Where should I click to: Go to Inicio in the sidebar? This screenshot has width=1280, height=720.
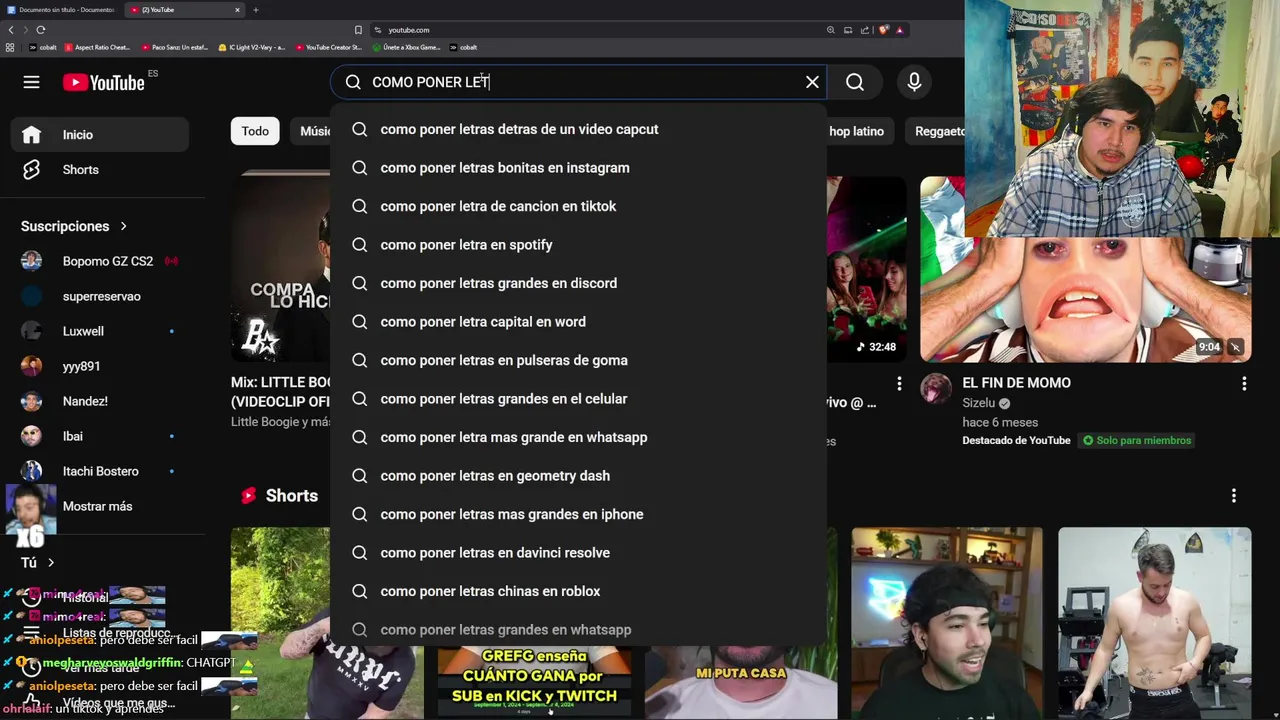click(99, 134)
